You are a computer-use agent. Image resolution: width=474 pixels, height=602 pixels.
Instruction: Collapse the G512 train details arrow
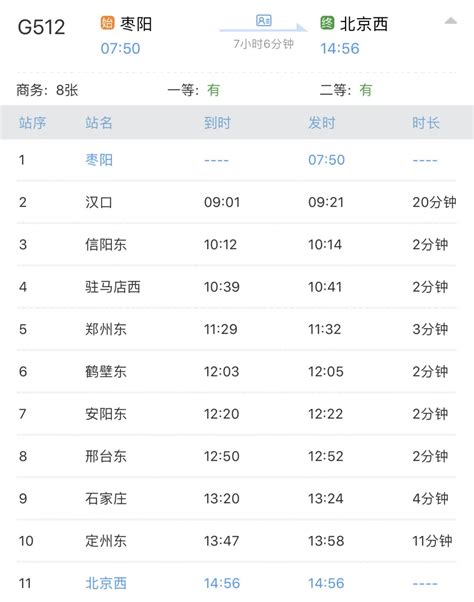coord(451,21)
